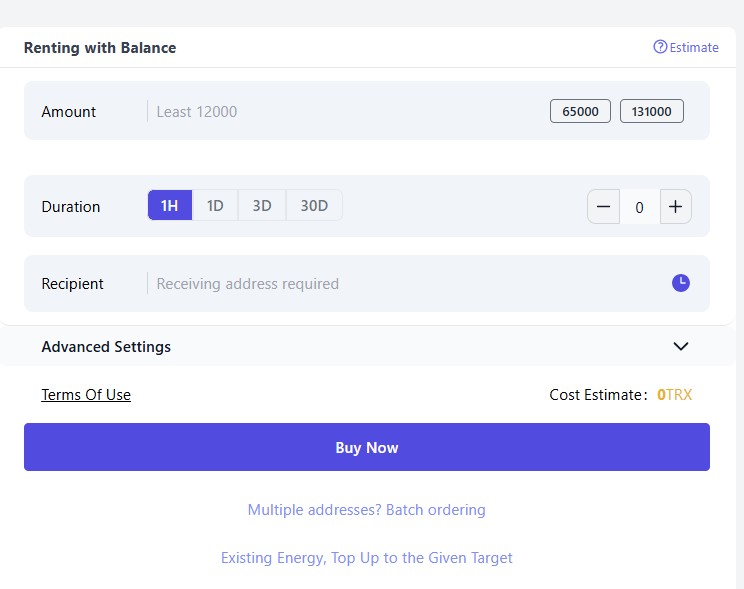This screenshot has width=744, height=589.
Task: Open Existing Energy Top Up link
Action: click(367, 558)
